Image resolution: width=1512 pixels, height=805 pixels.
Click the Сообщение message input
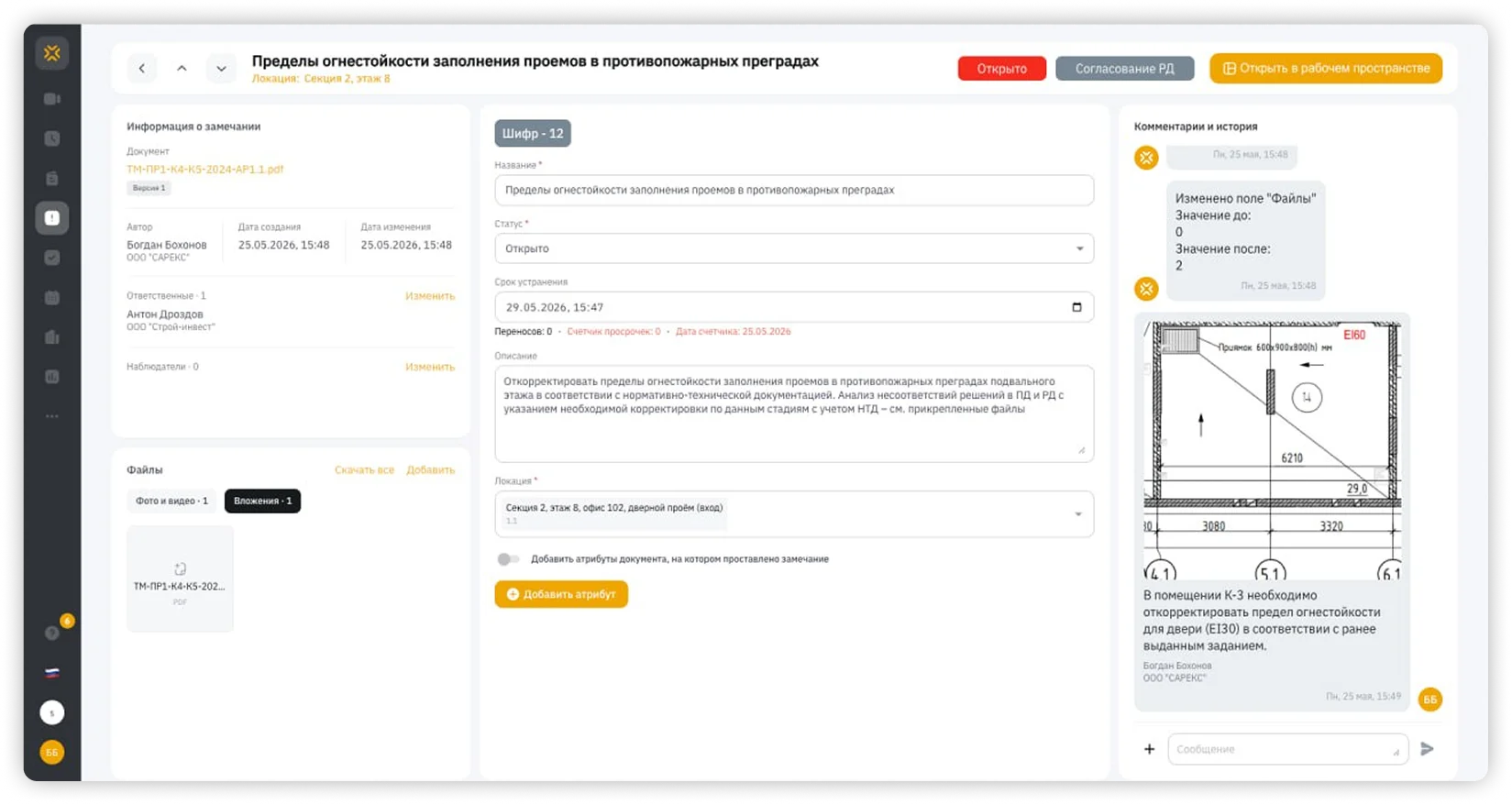click(x=1287, y=749)
